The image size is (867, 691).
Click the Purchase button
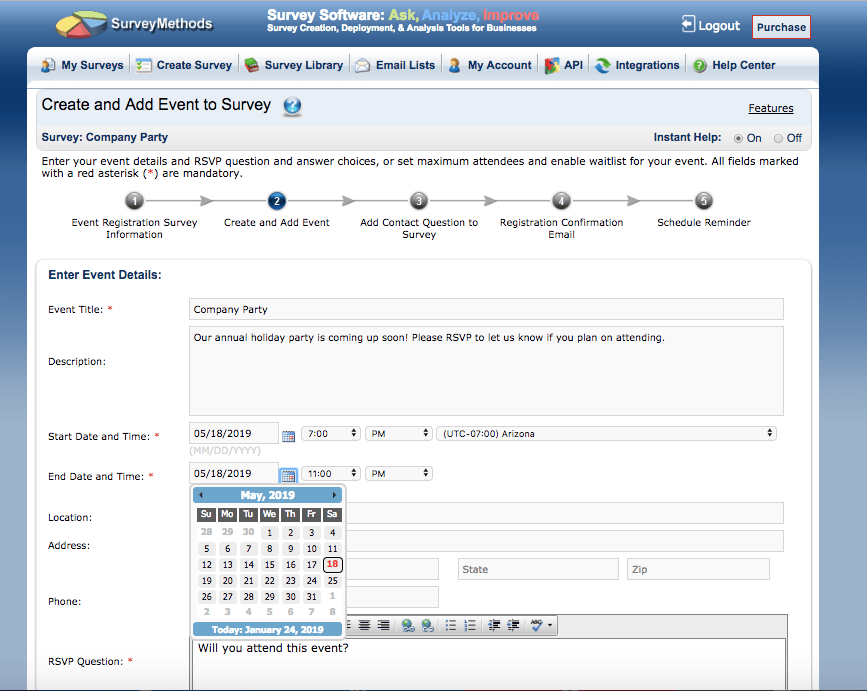tap(781, 27)
